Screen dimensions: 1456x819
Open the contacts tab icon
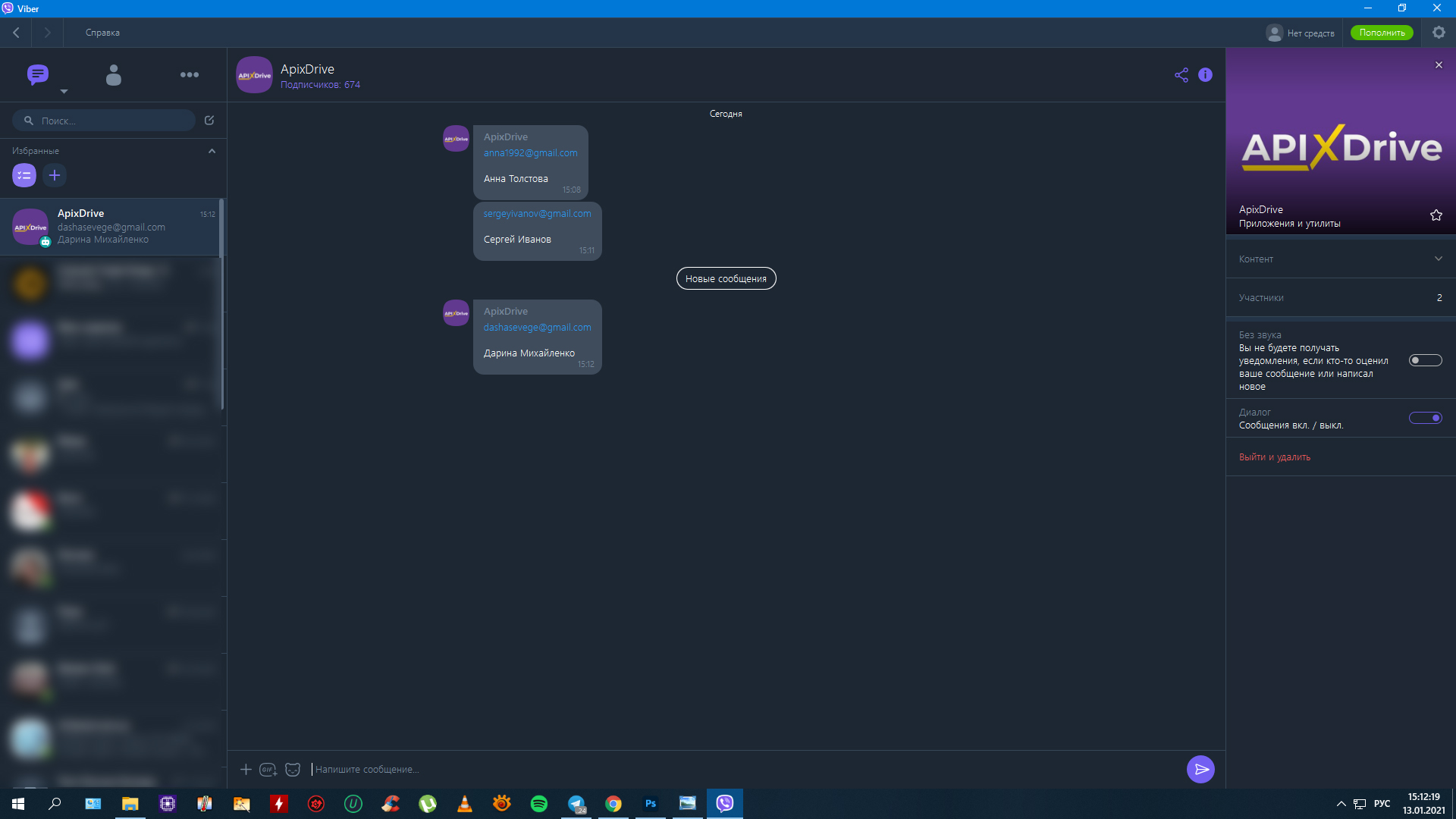tap(114, 74)
